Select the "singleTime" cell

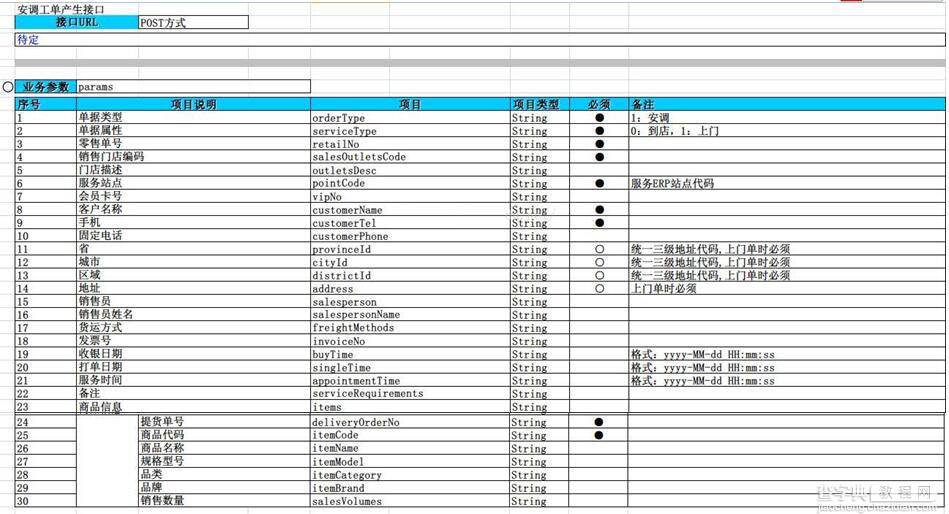[410, 367]
